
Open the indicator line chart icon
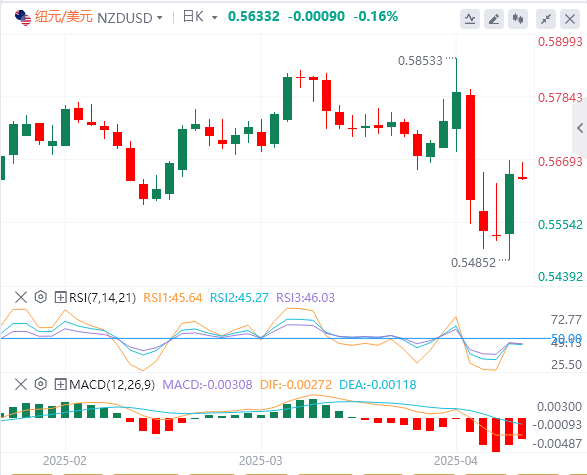point(470,19)
